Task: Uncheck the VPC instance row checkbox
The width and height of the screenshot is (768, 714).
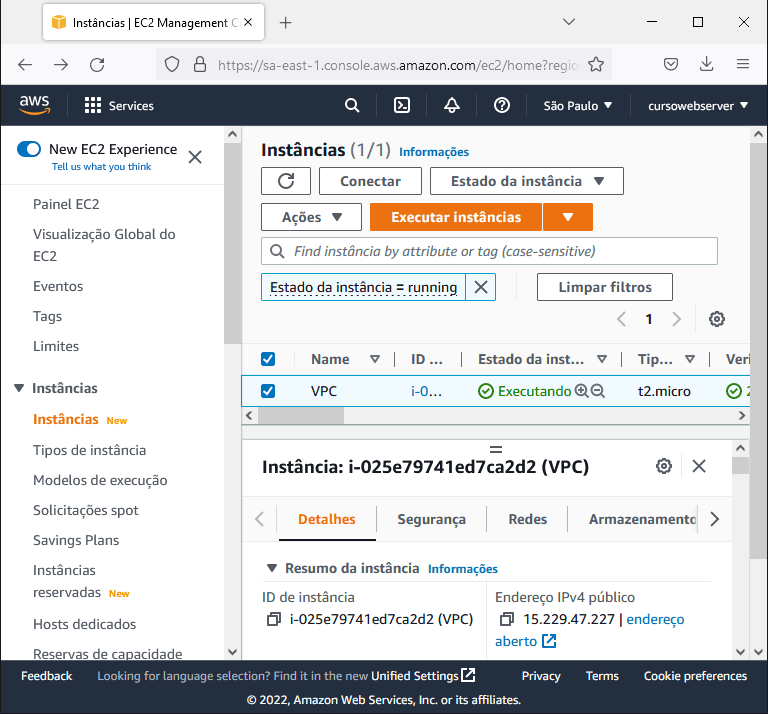Action: point(268,391)
